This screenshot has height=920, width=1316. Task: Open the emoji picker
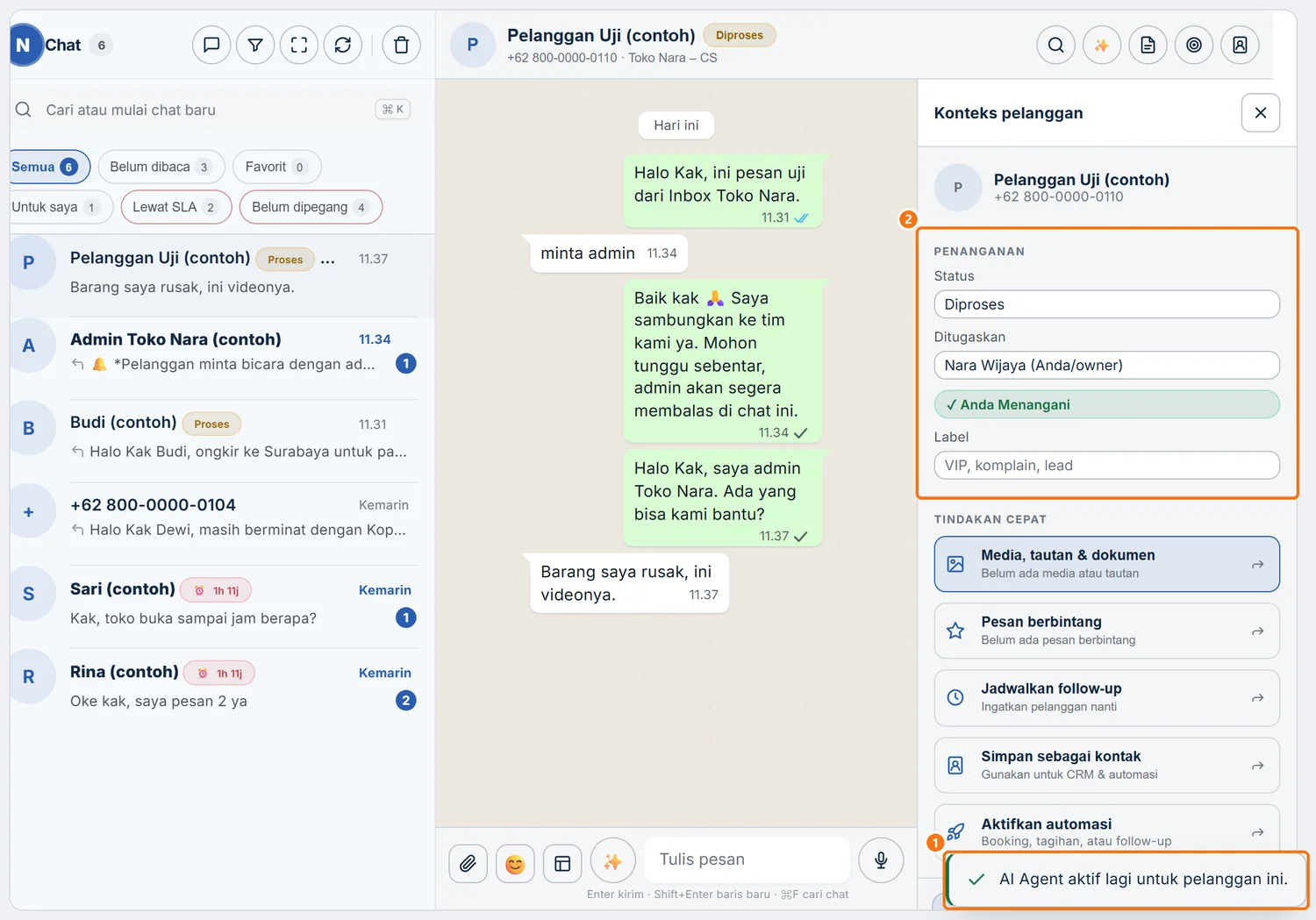(x=515, y=864)
